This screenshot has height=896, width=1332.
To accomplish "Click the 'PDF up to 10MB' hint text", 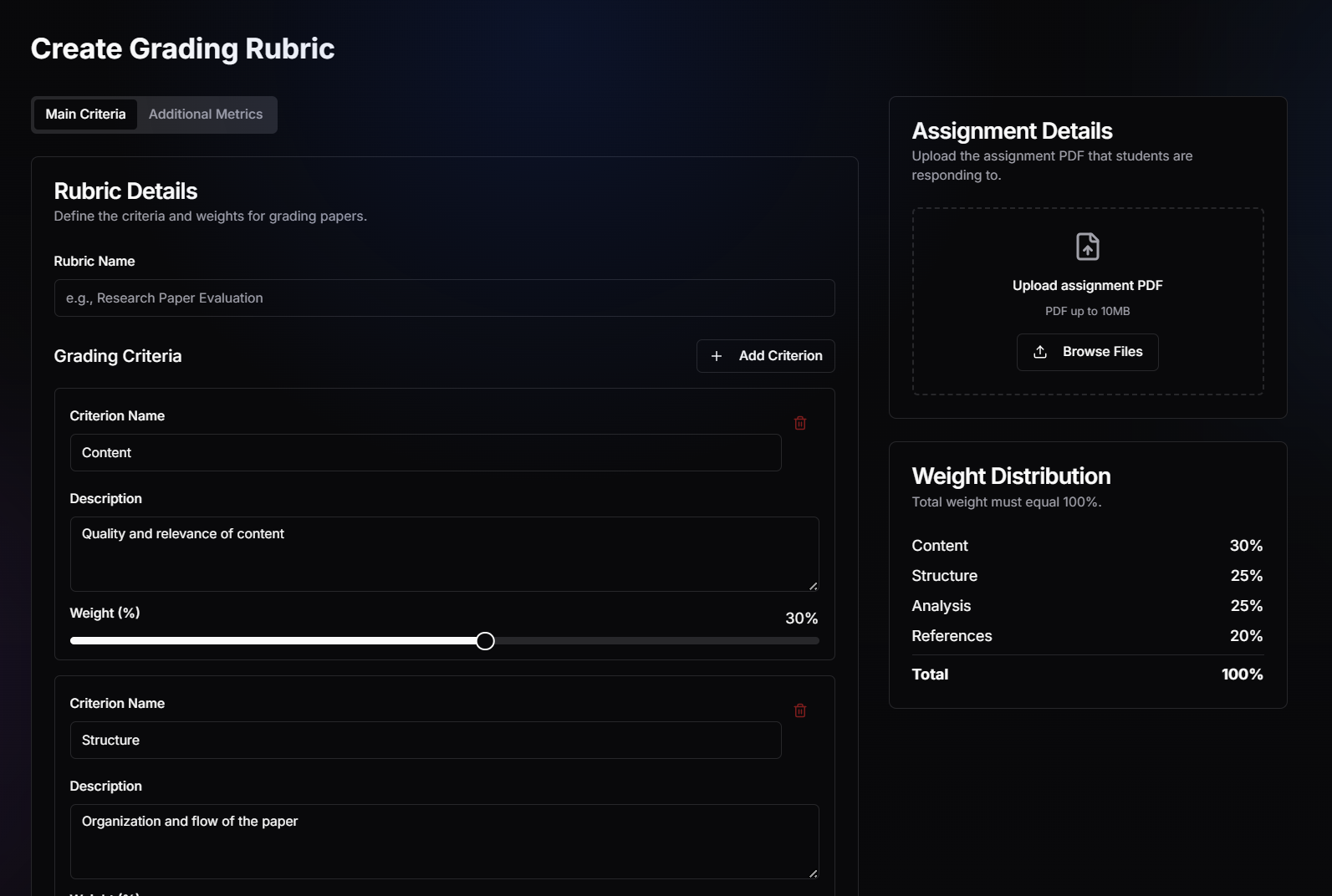I will point(1088,311).
